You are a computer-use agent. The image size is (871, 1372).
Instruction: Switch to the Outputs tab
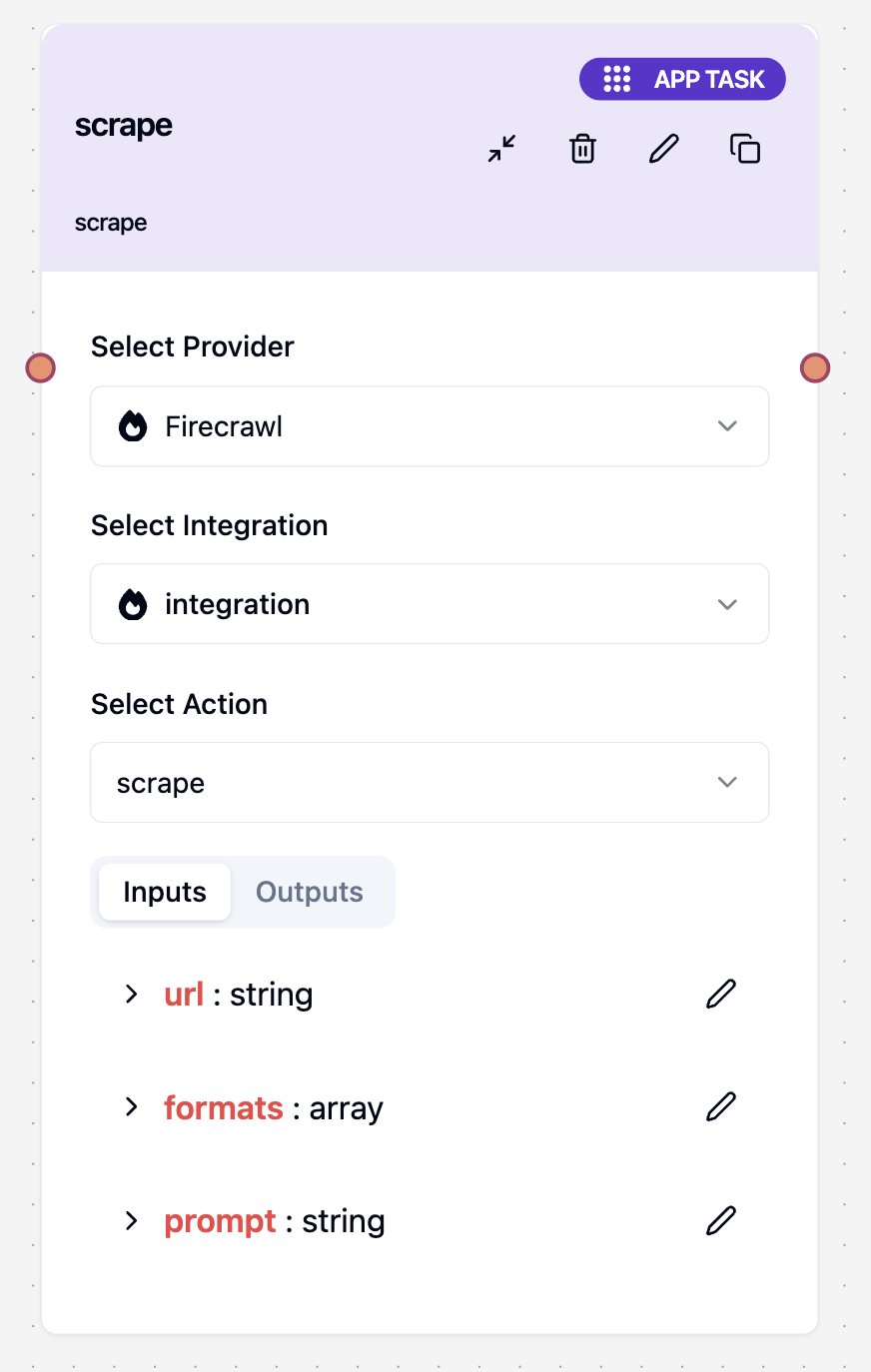click(309, 891)
